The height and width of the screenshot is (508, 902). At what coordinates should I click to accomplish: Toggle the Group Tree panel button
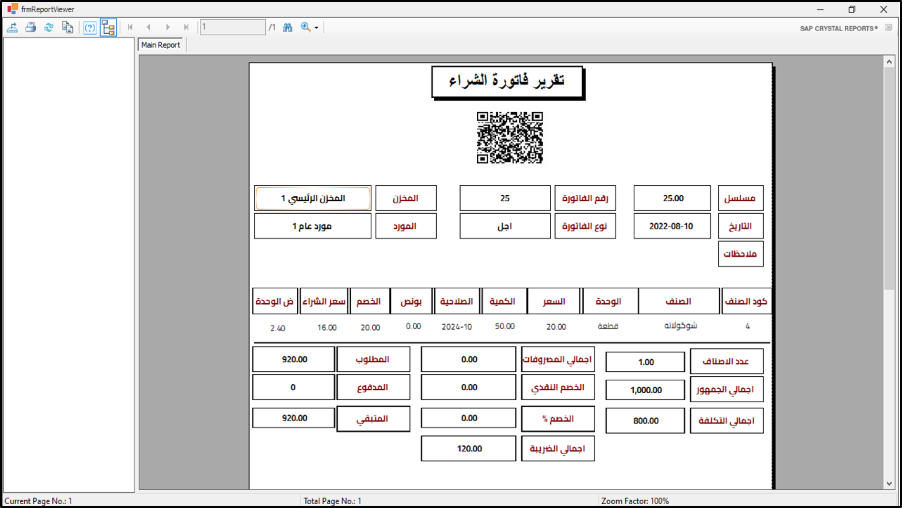pos(108,27)
